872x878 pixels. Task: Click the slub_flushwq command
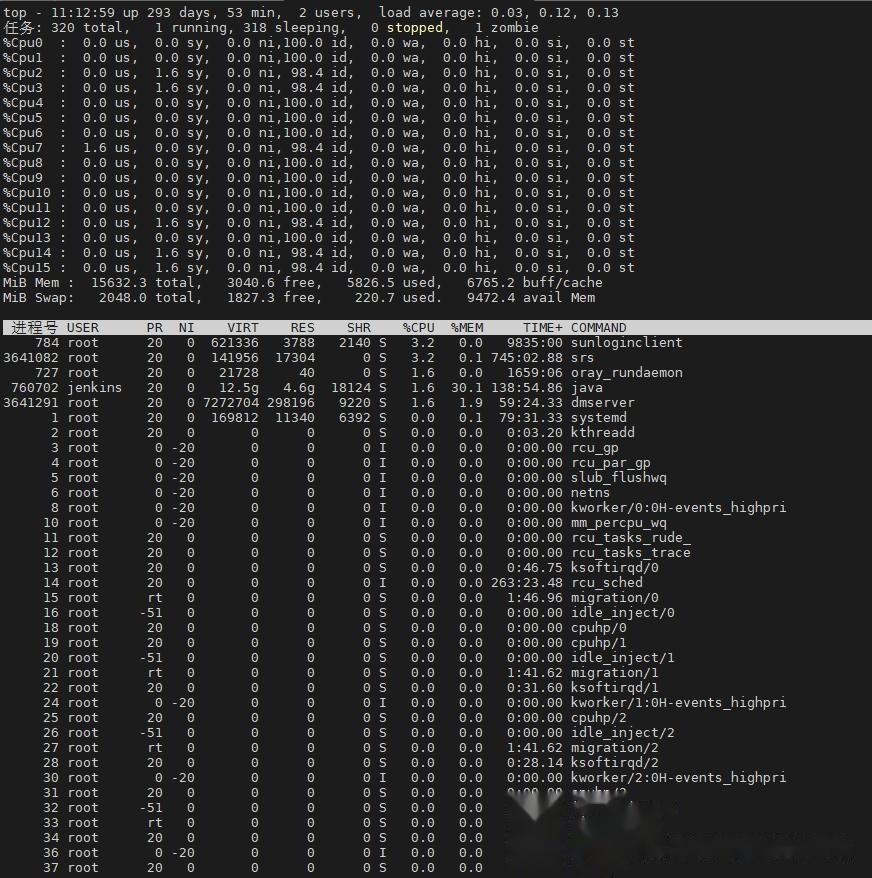618,478
